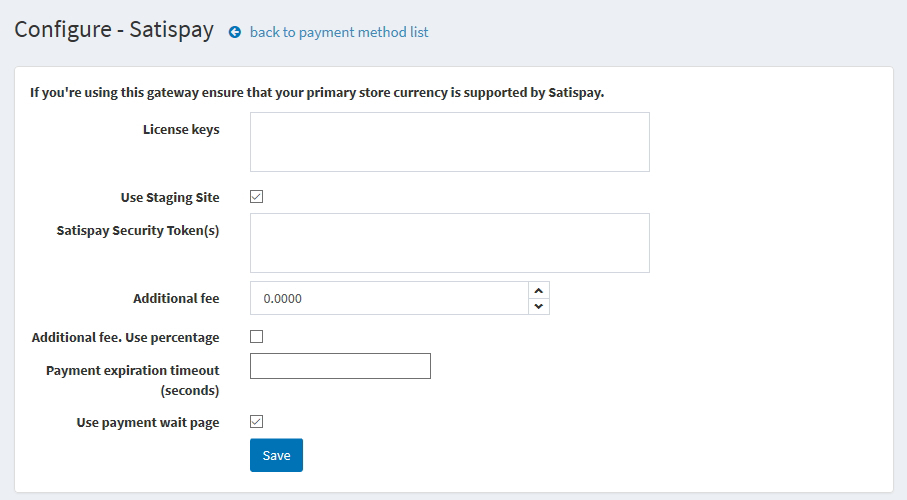Click the Additional fee label
Image resolution: width=907 pixels, height=500 pixels.
click(x=176, y=299)
